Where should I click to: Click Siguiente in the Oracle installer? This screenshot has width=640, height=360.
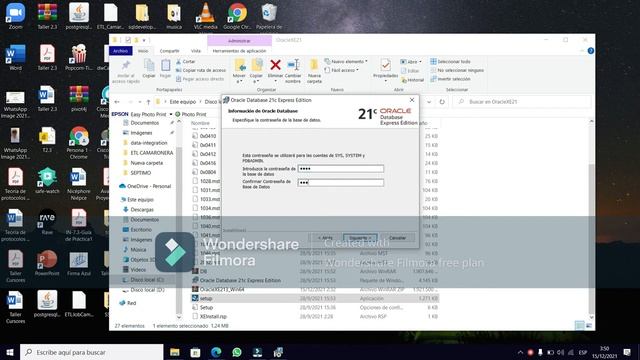360,238
